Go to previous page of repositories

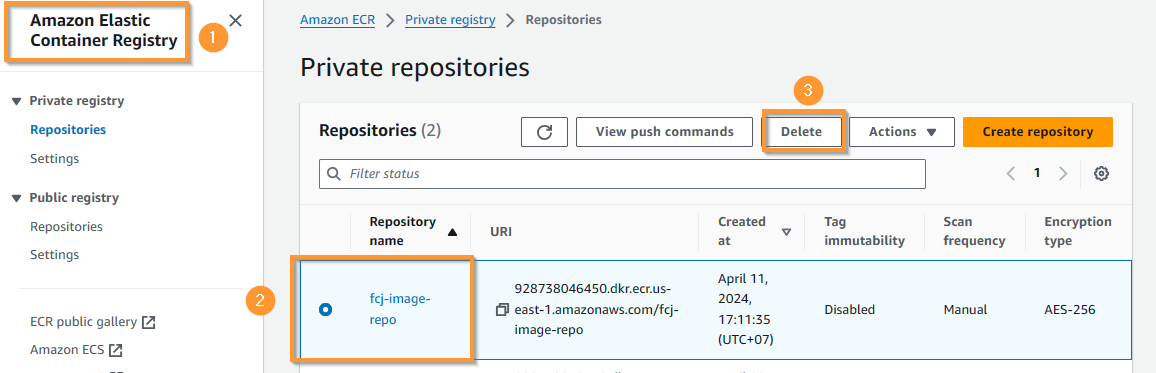pyautogui.click(x=1011, y=174)
